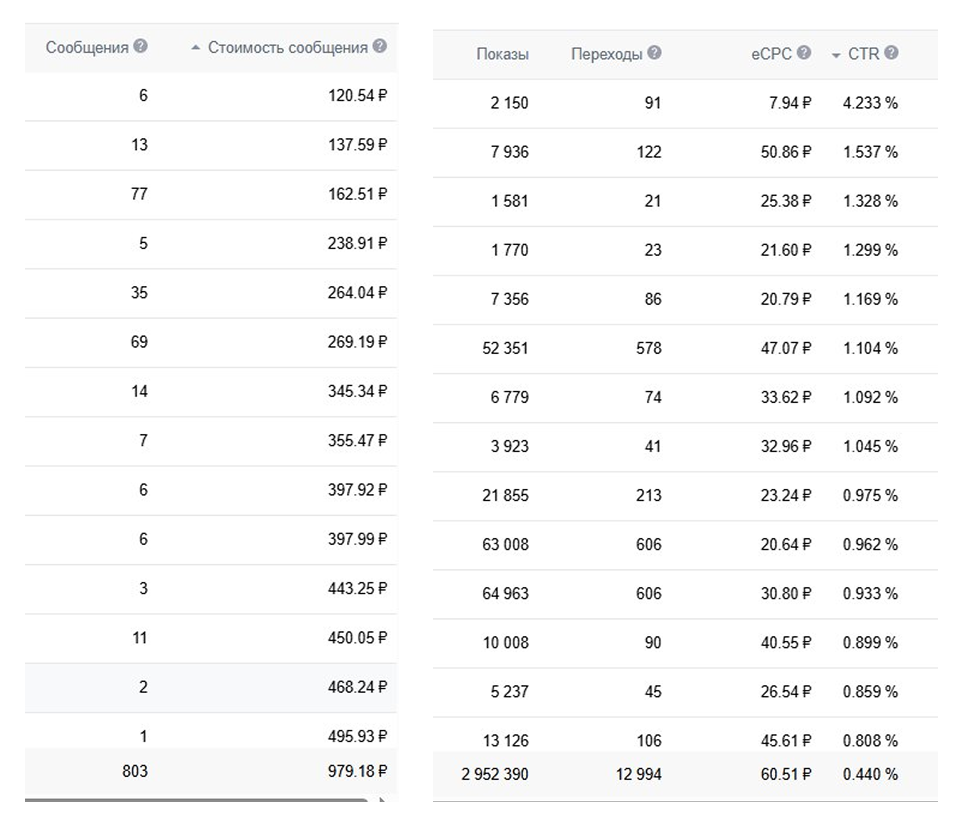
Task: Sort by Стоимость сообщения header text
Action: (x=287, y=47)
